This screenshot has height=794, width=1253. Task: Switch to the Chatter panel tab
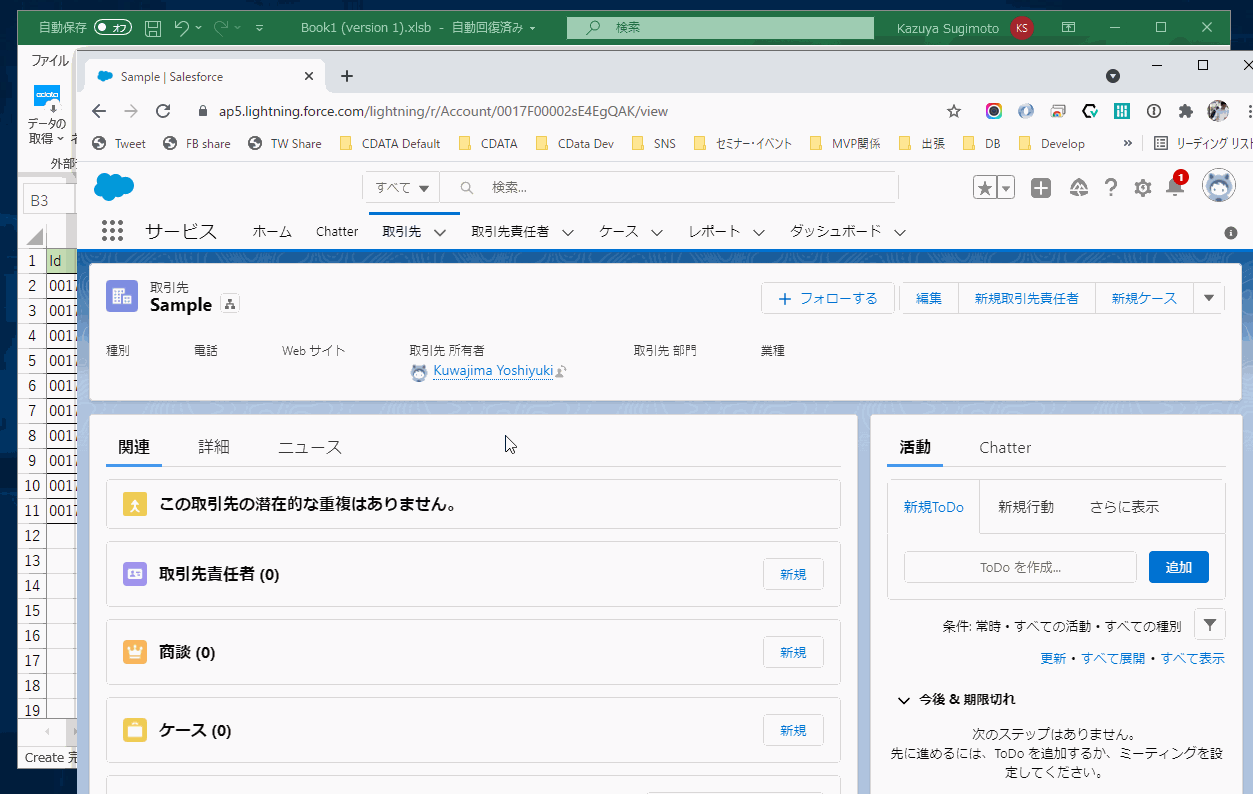click(1005, 447)
